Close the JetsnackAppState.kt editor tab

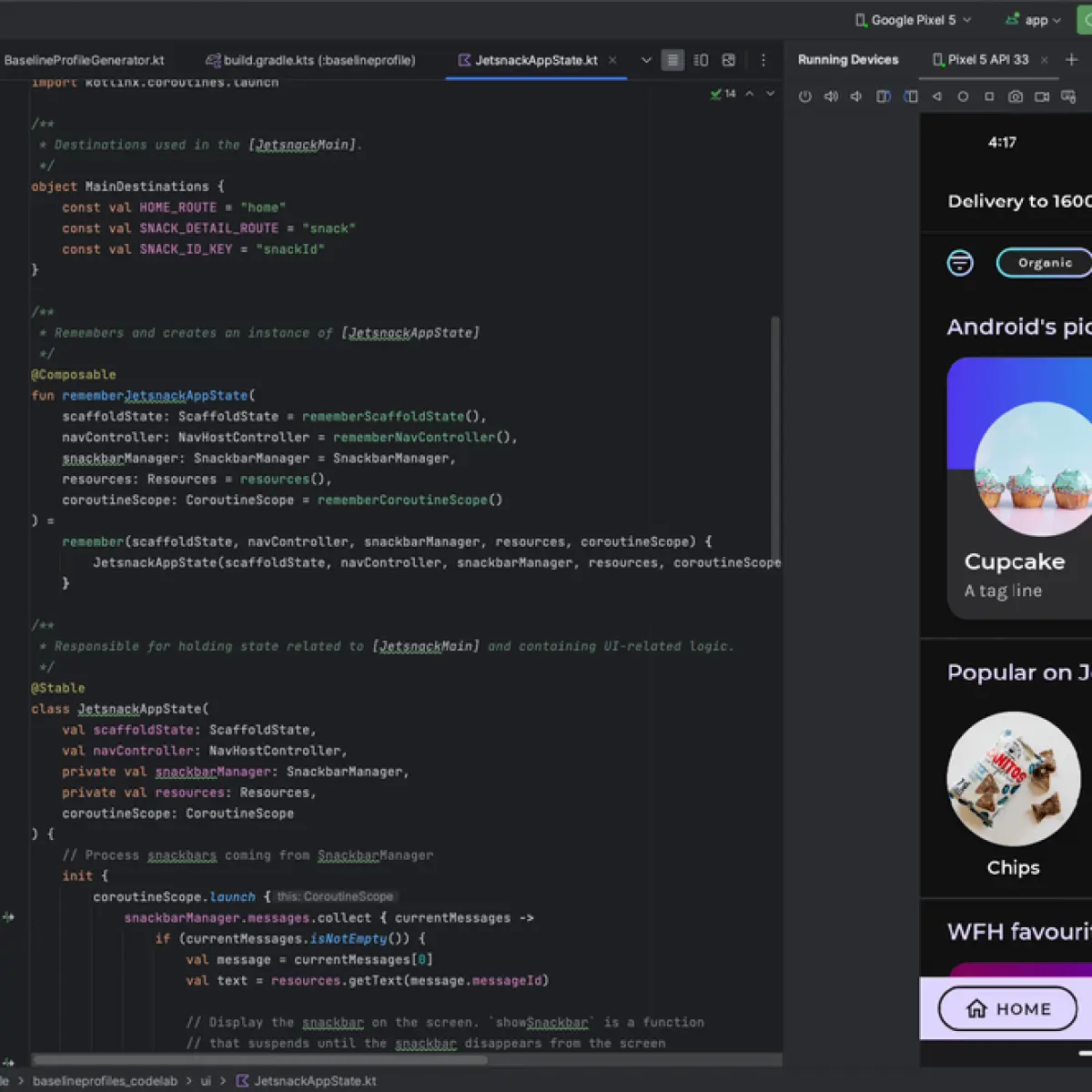pos(612,60)
